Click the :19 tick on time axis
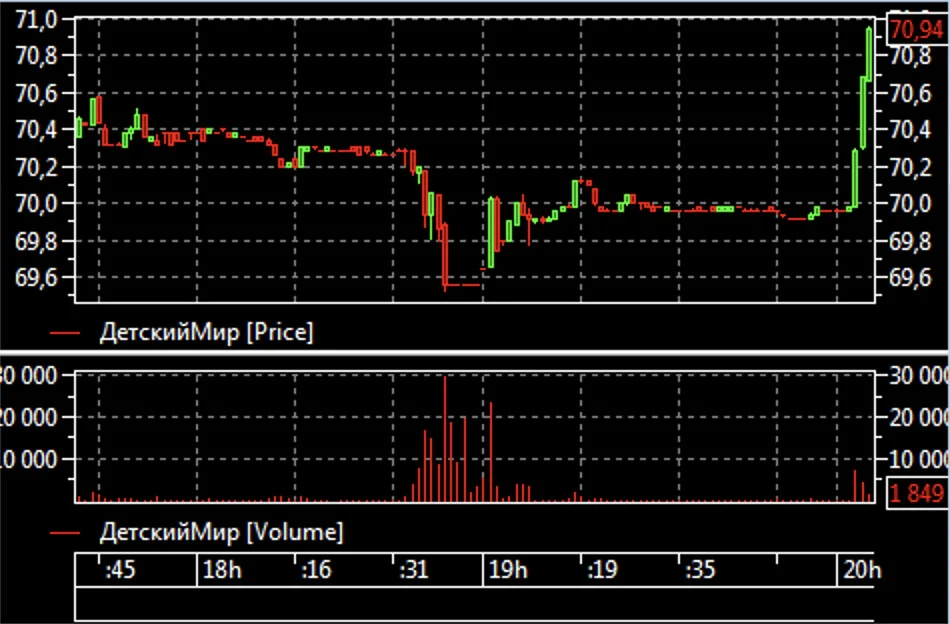The height and width of the screenshot is (624, 950). 602,569
